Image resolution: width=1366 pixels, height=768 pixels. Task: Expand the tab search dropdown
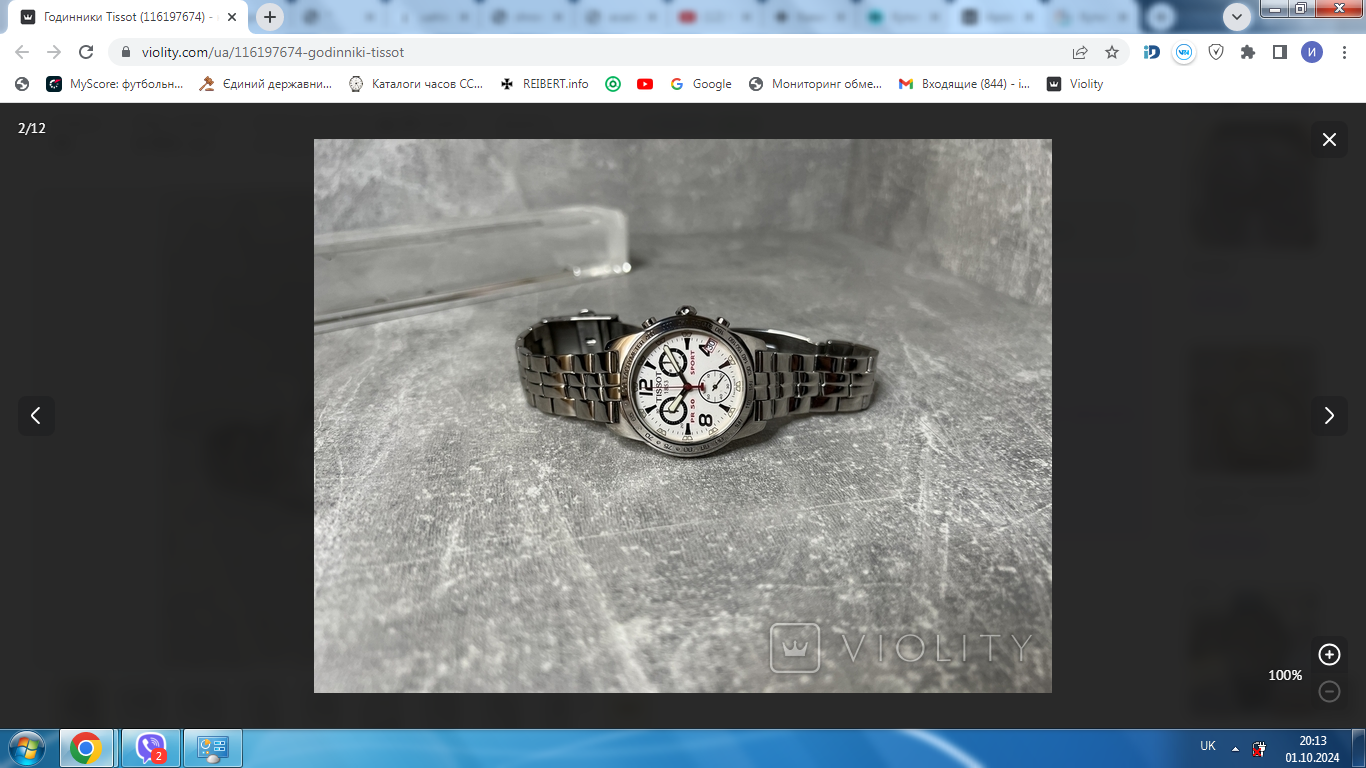coord(1238,17)
